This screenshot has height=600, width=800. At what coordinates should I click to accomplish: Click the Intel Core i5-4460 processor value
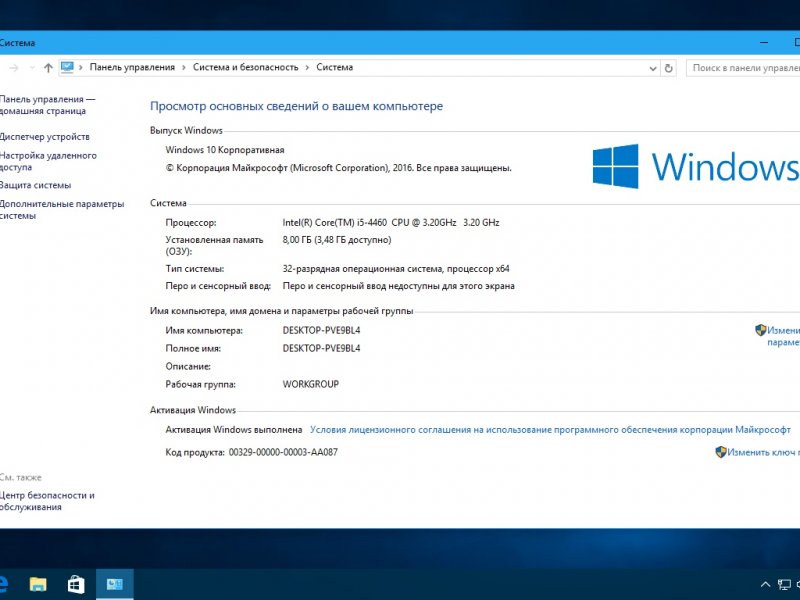pyautogui.click(x=391, y=222)
